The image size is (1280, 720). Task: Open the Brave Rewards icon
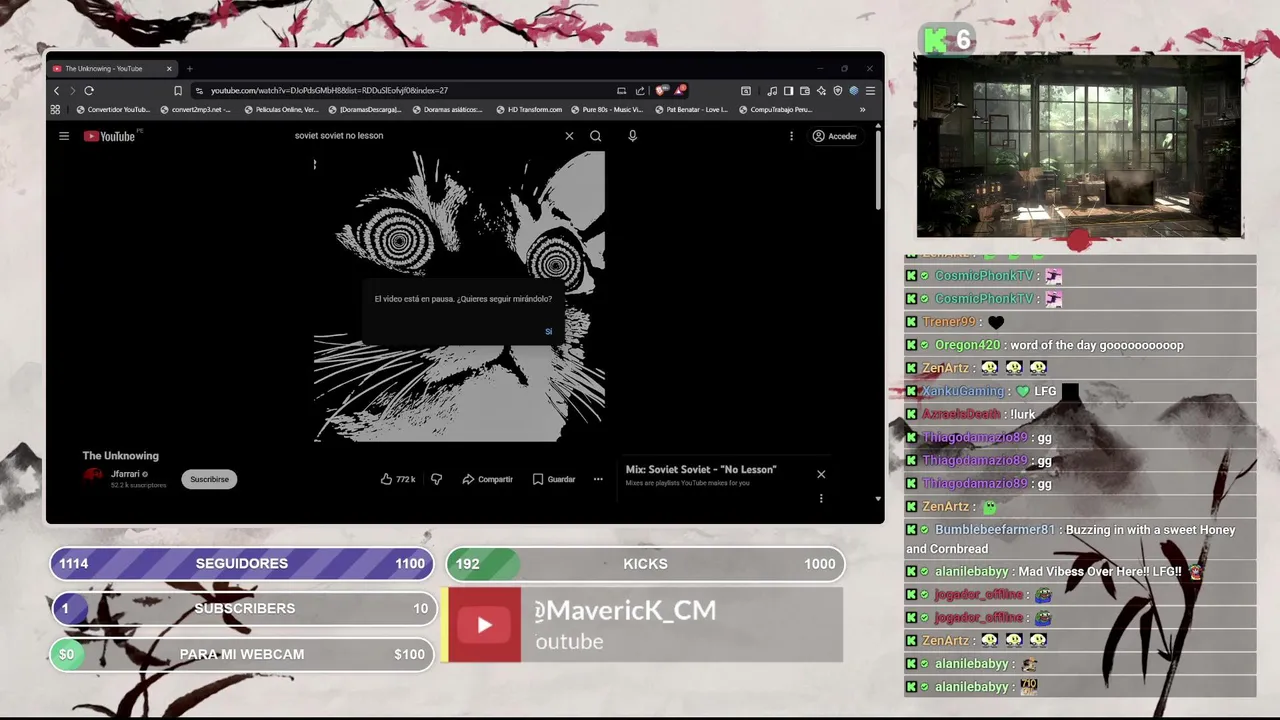(x=680, y=90)
